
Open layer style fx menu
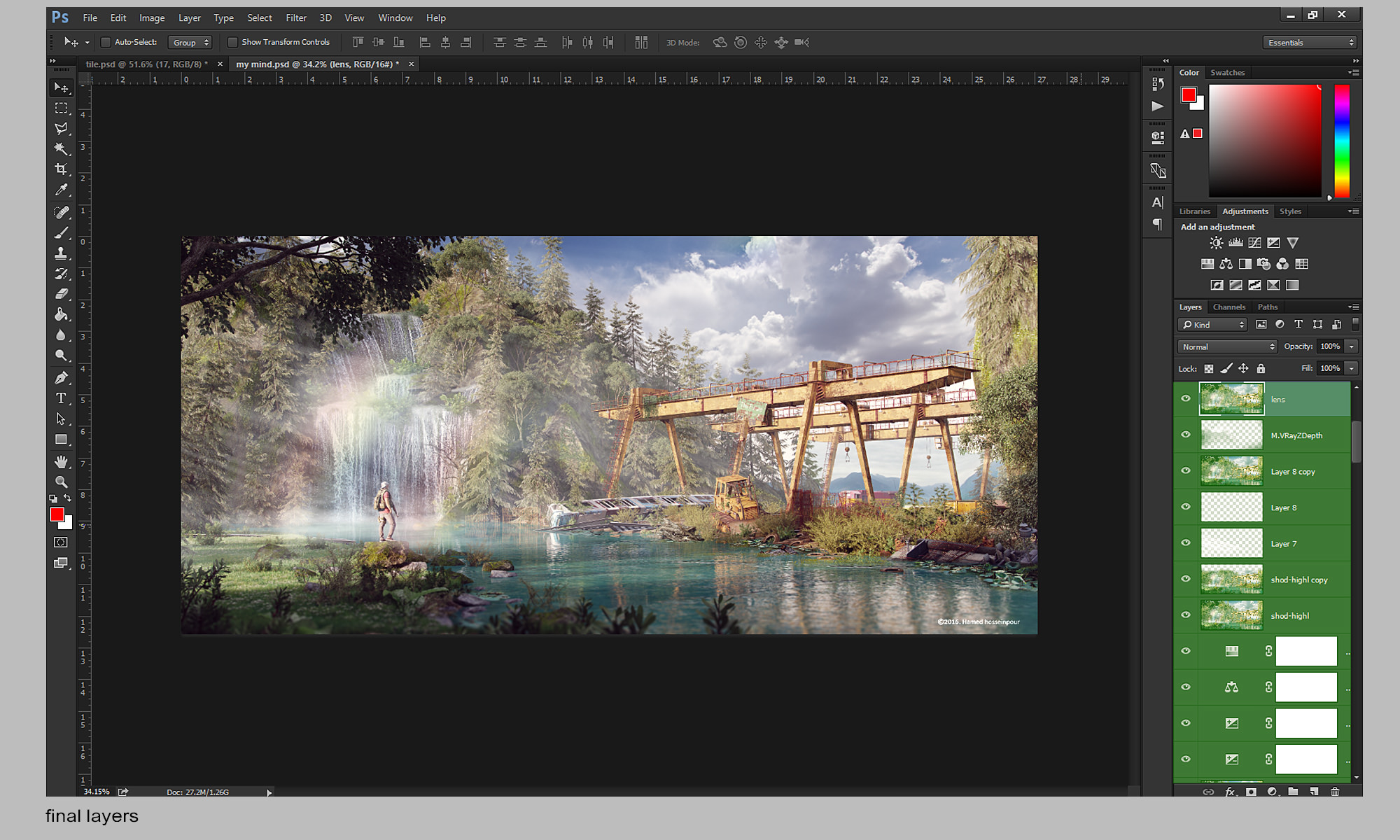coord(1230,792)
